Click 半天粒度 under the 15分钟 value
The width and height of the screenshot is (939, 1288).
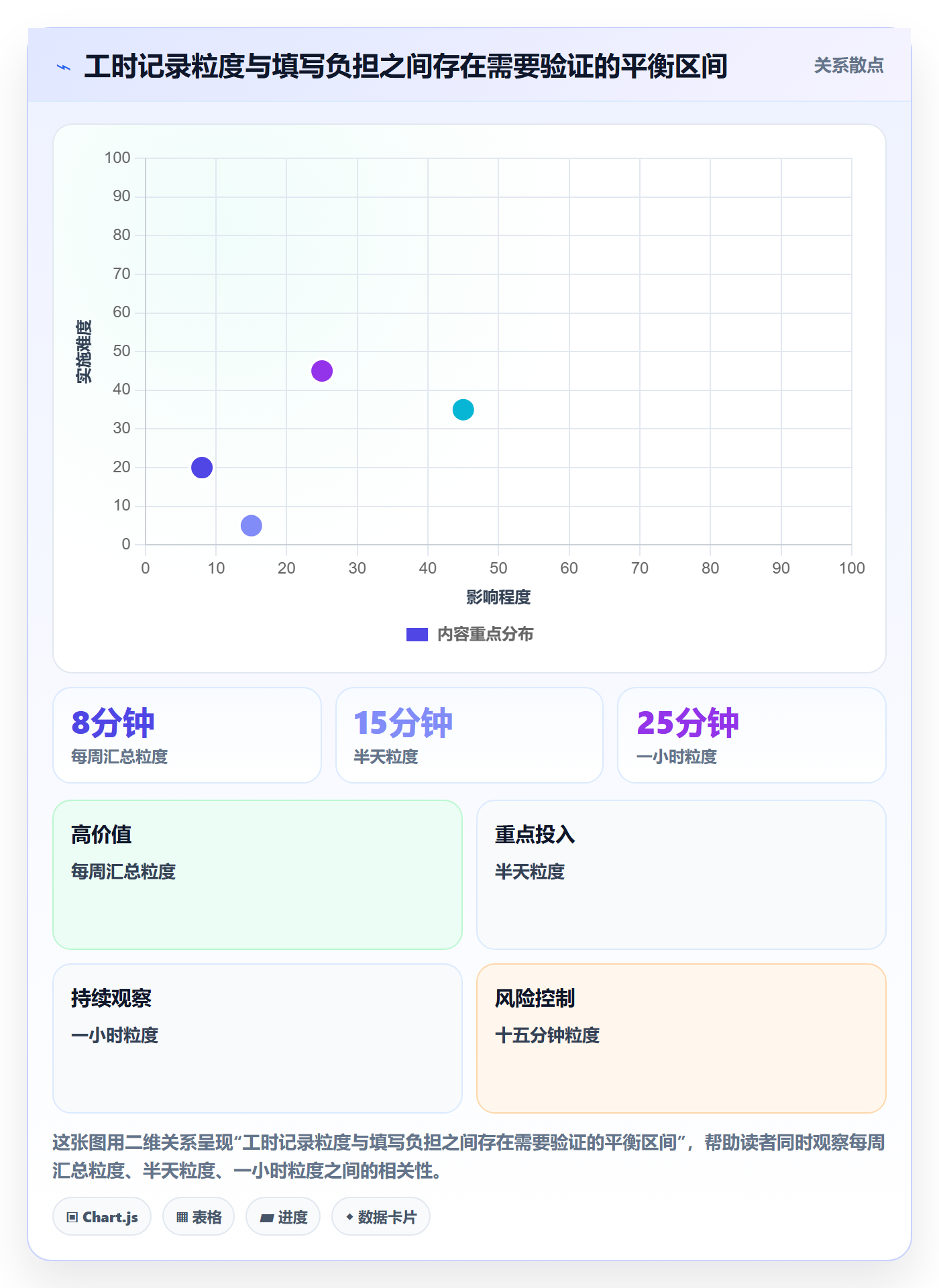(386, 757)
